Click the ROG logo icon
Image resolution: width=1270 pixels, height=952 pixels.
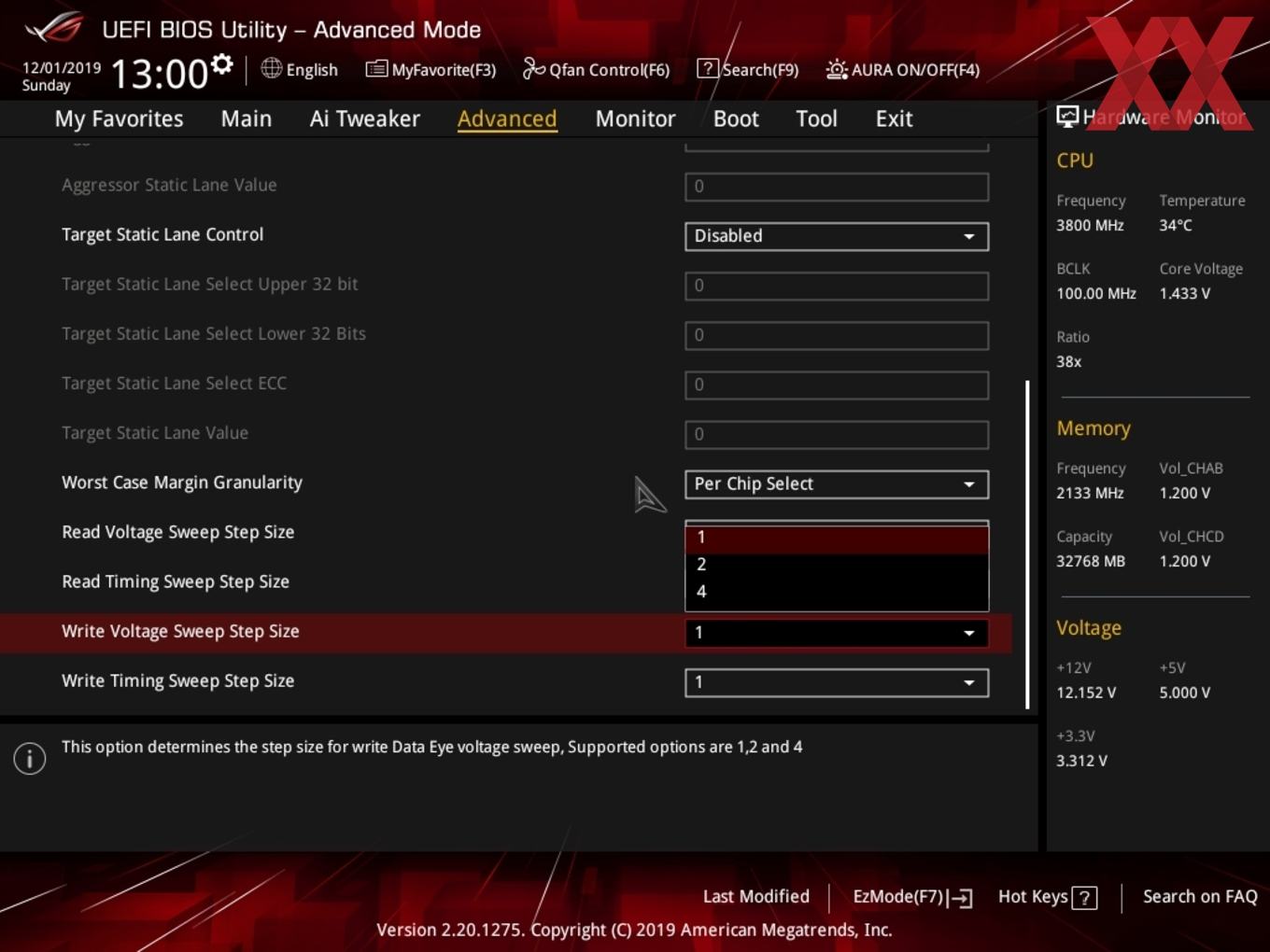click(54, 27)
